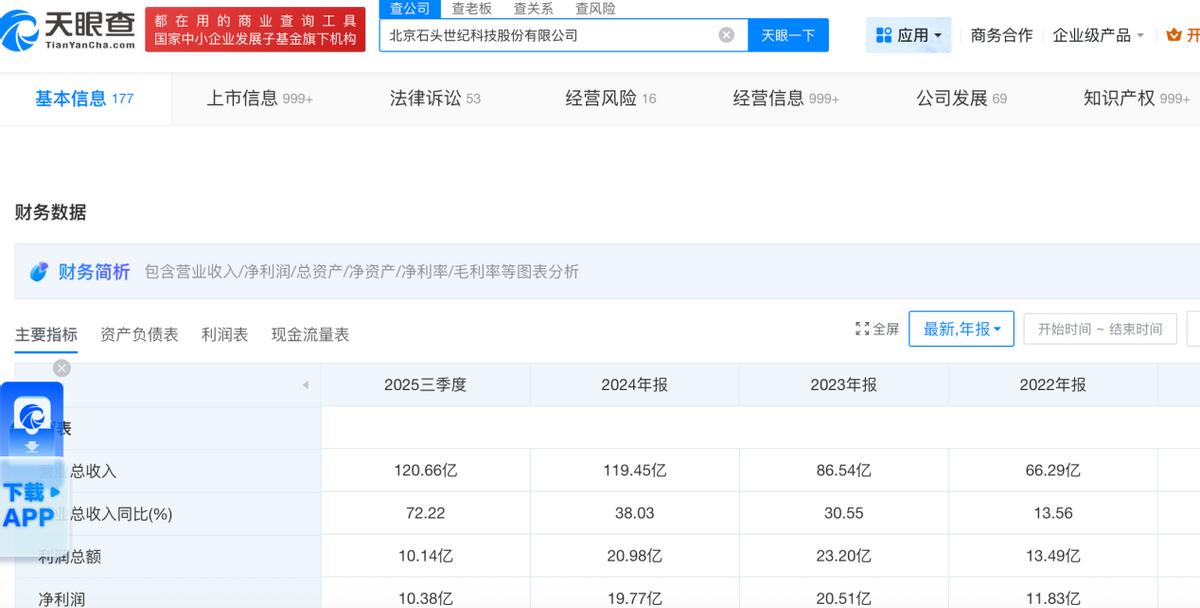Click the 全屏 fullscreen icon
Image resolution: width=1200 pixels, height=608 pixels.
coord(862,329)
